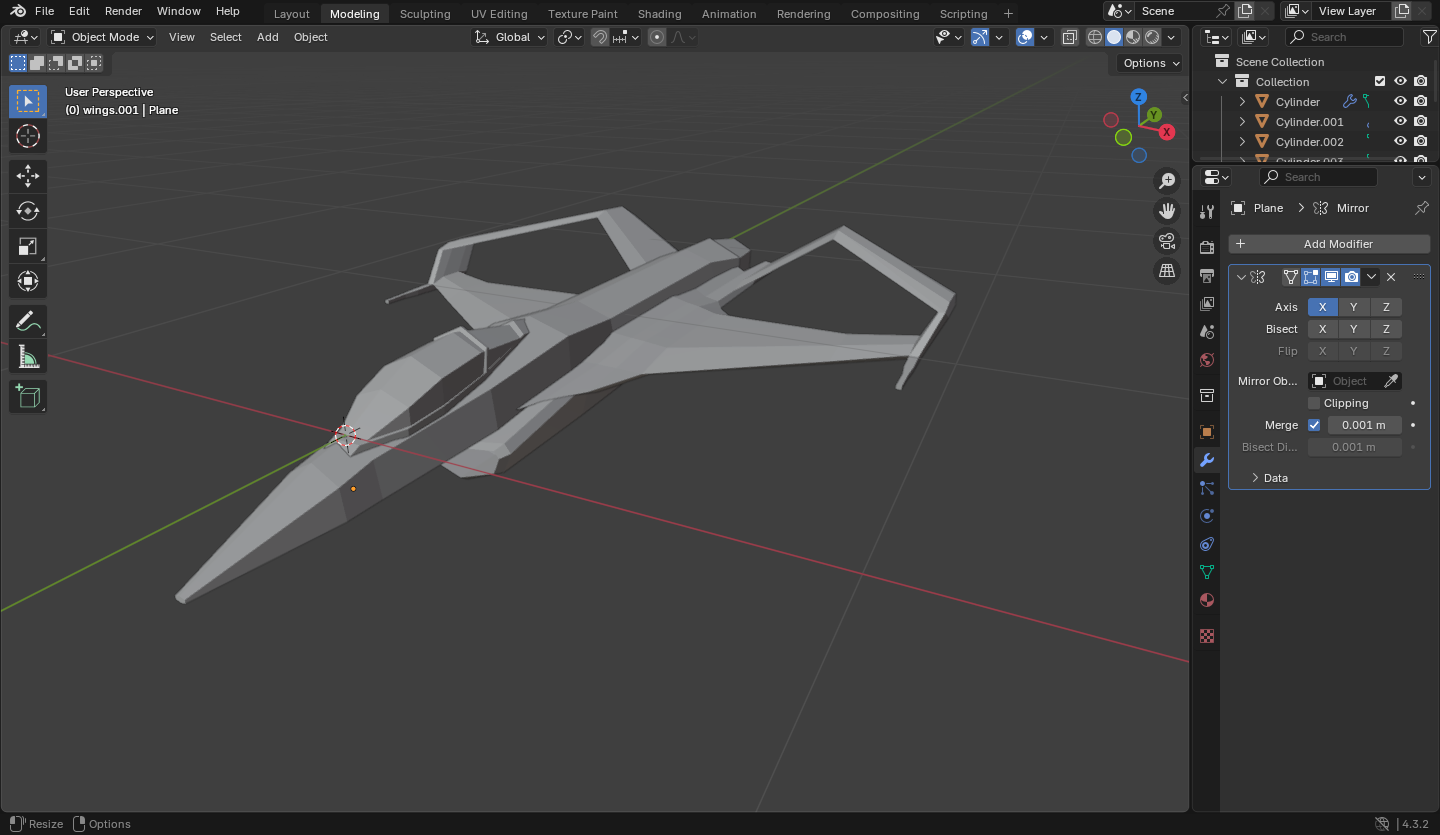Open the Object Constraints properties tab
This screenshot has height=835, width=1440.
click(x=1207, y=544)
